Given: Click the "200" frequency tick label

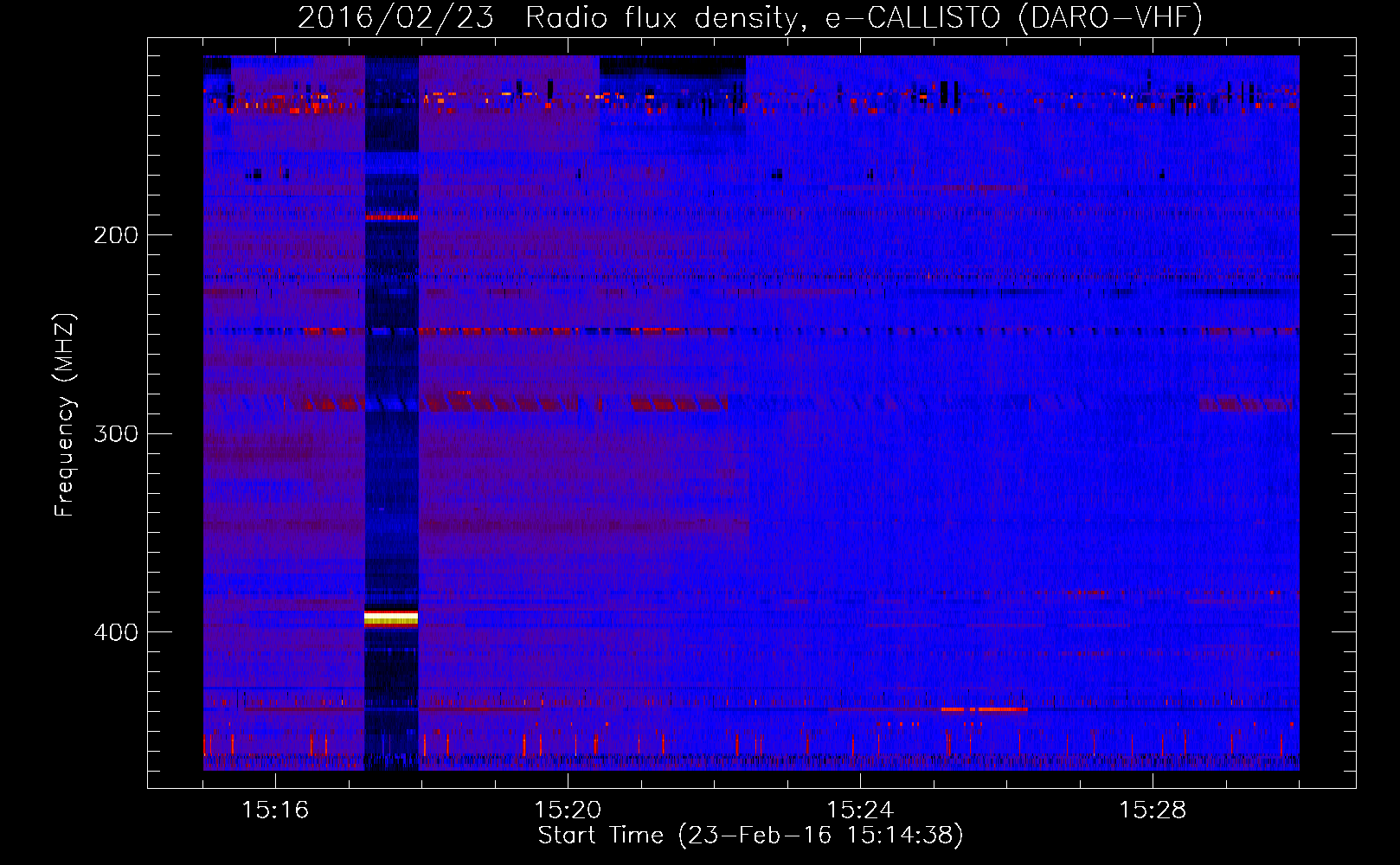Looking at the screenshot, I should (116, 234).
